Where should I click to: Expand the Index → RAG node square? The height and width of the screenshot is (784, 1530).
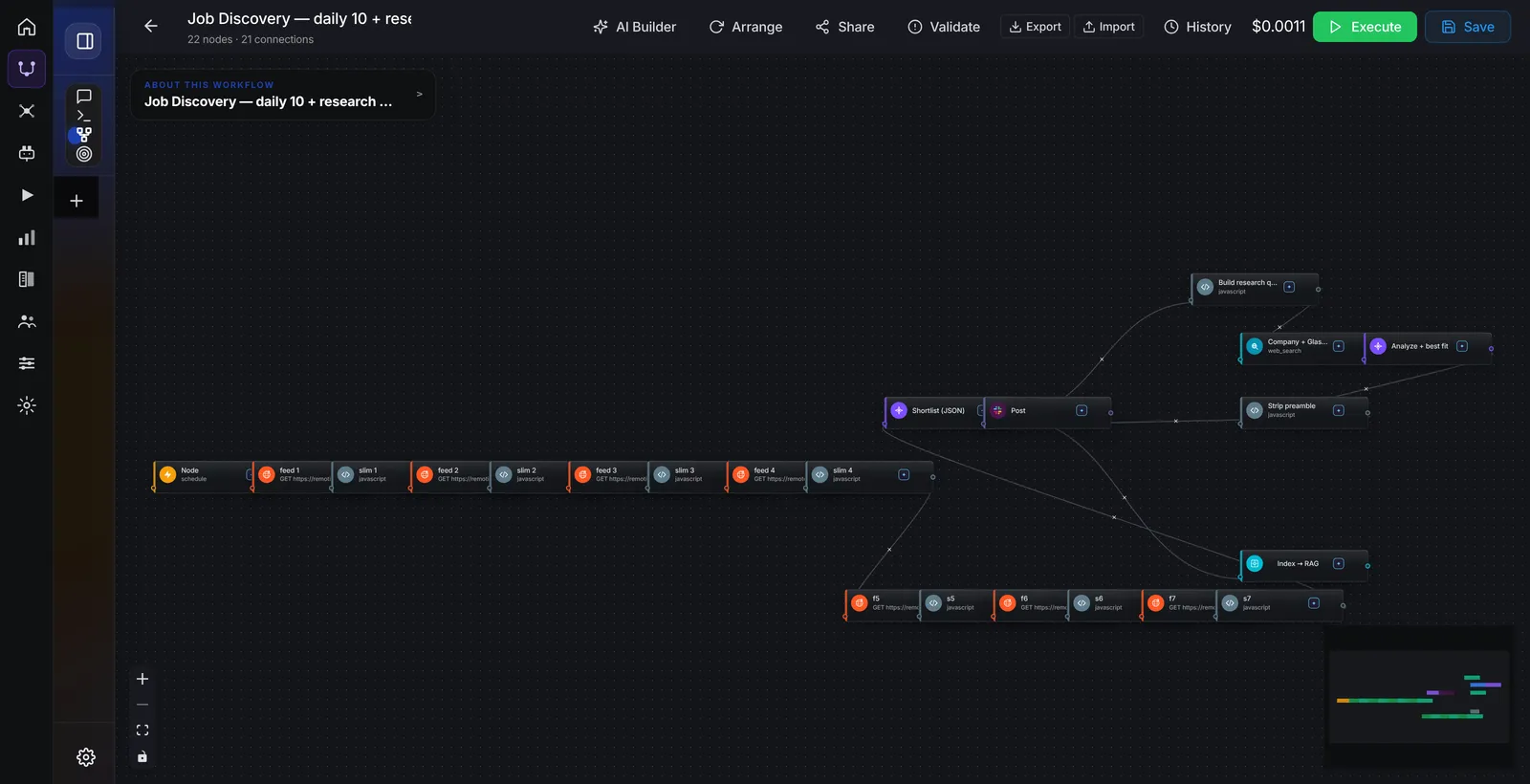pyautogui.click(x=1339, y=563)
